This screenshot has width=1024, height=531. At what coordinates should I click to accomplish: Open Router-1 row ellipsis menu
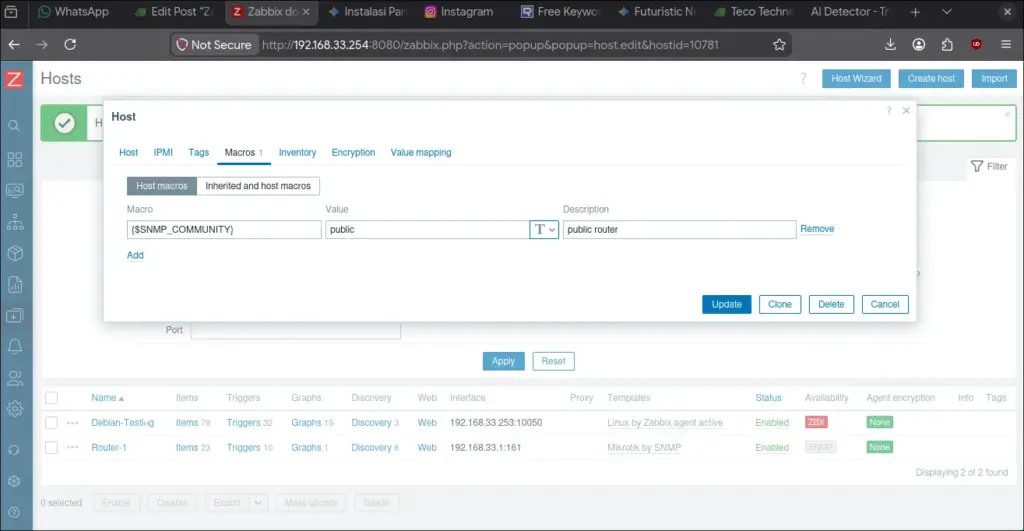72,447
